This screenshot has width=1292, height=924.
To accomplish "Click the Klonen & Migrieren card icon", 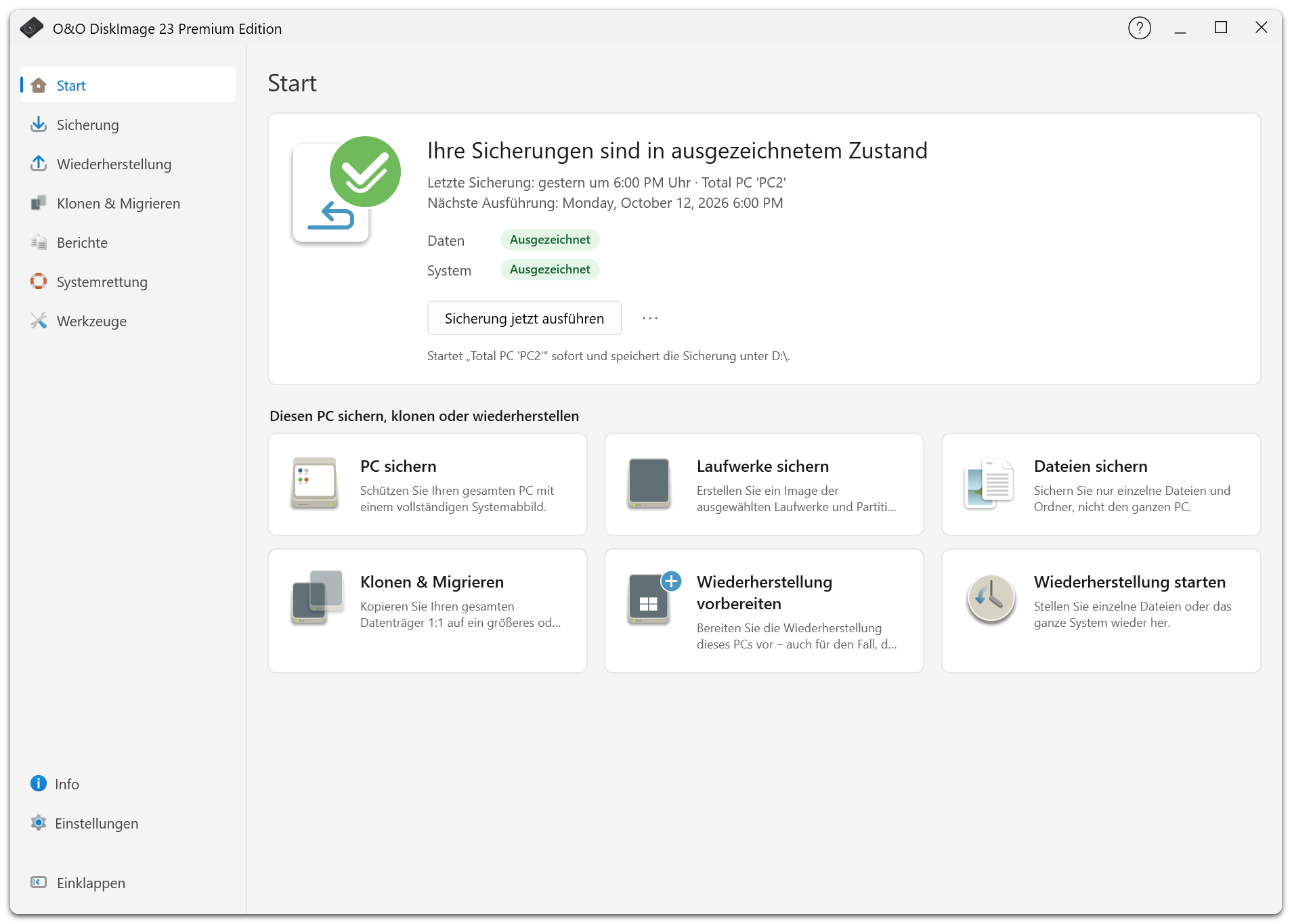I will coord(317,597).
